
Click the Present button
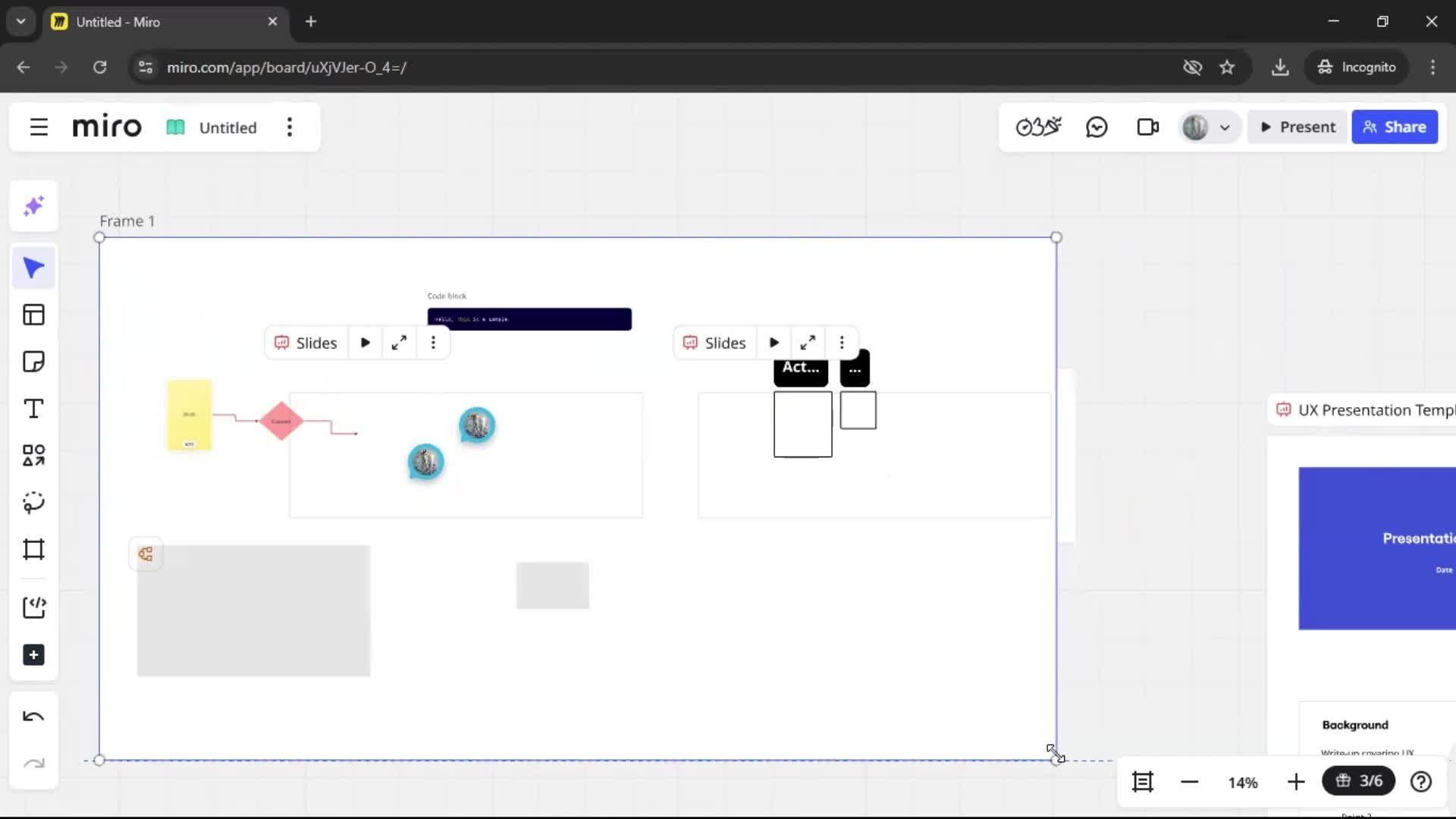1298,127
